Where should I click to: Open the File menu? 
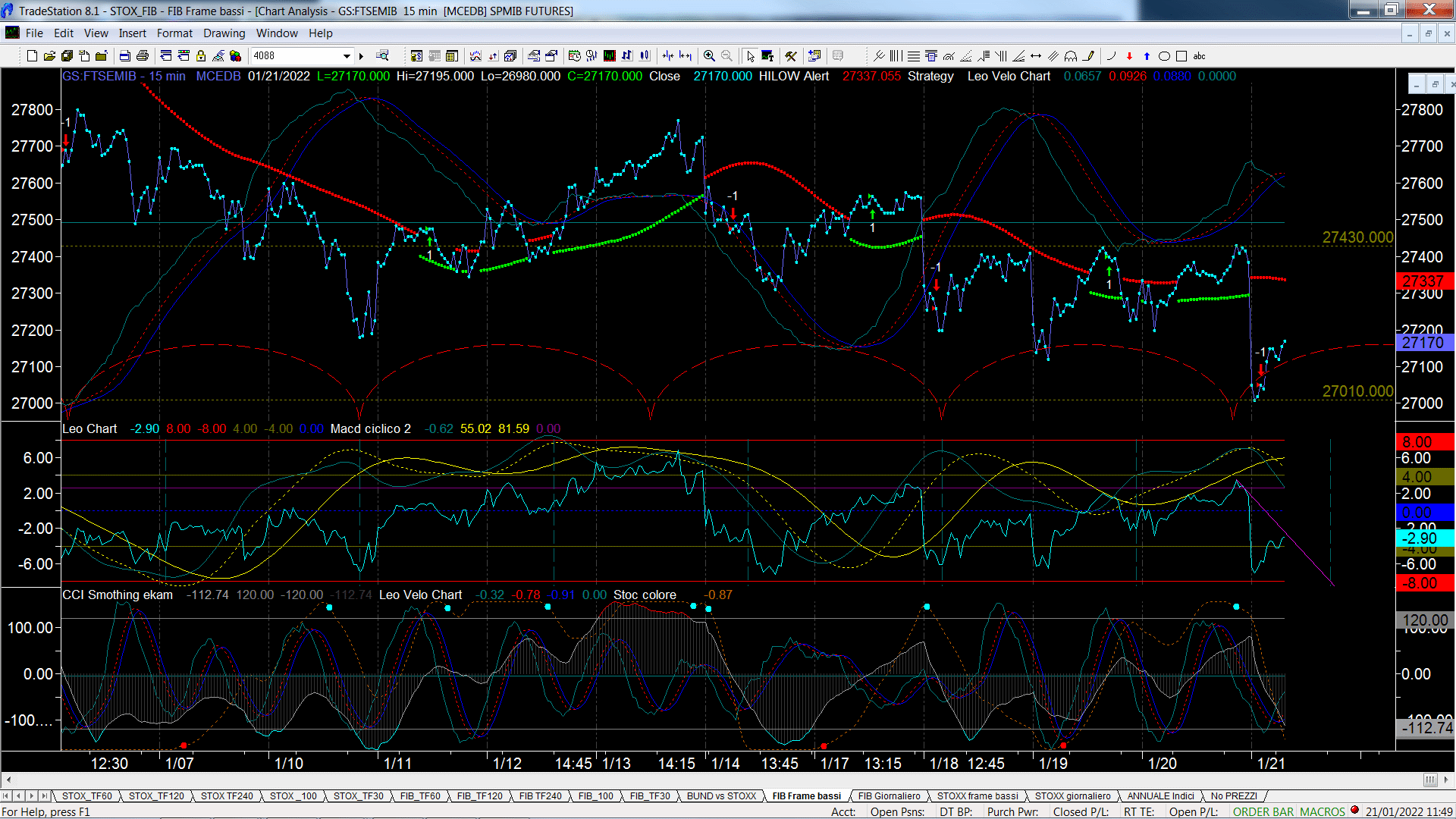(34, 33)
